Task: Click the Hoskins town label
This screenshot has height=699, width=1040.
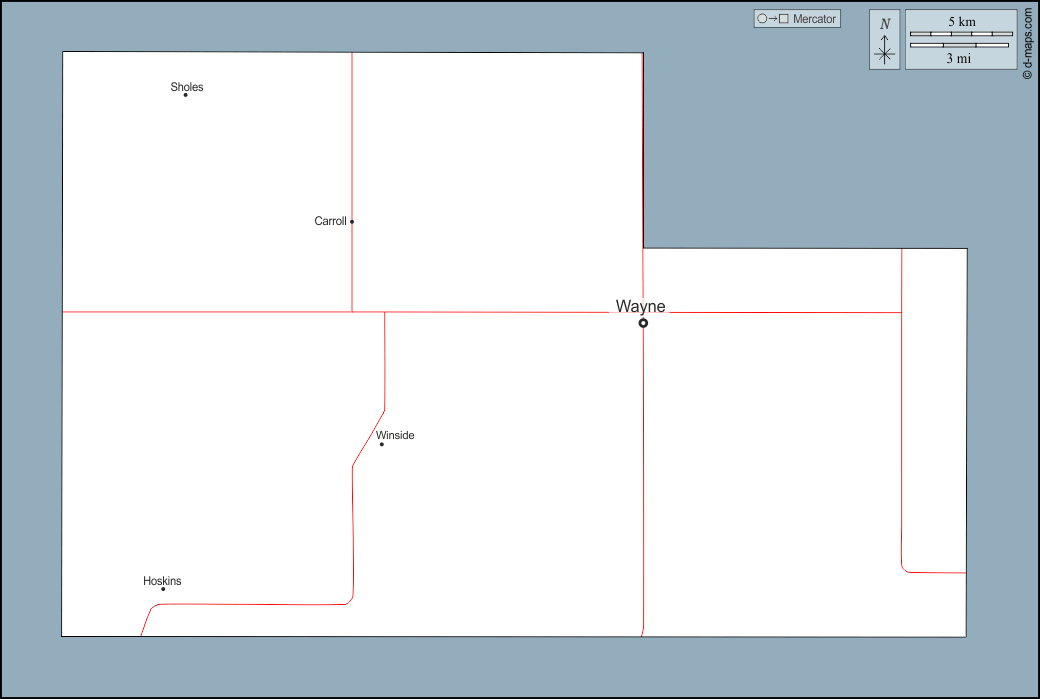Action: point(162,581)
